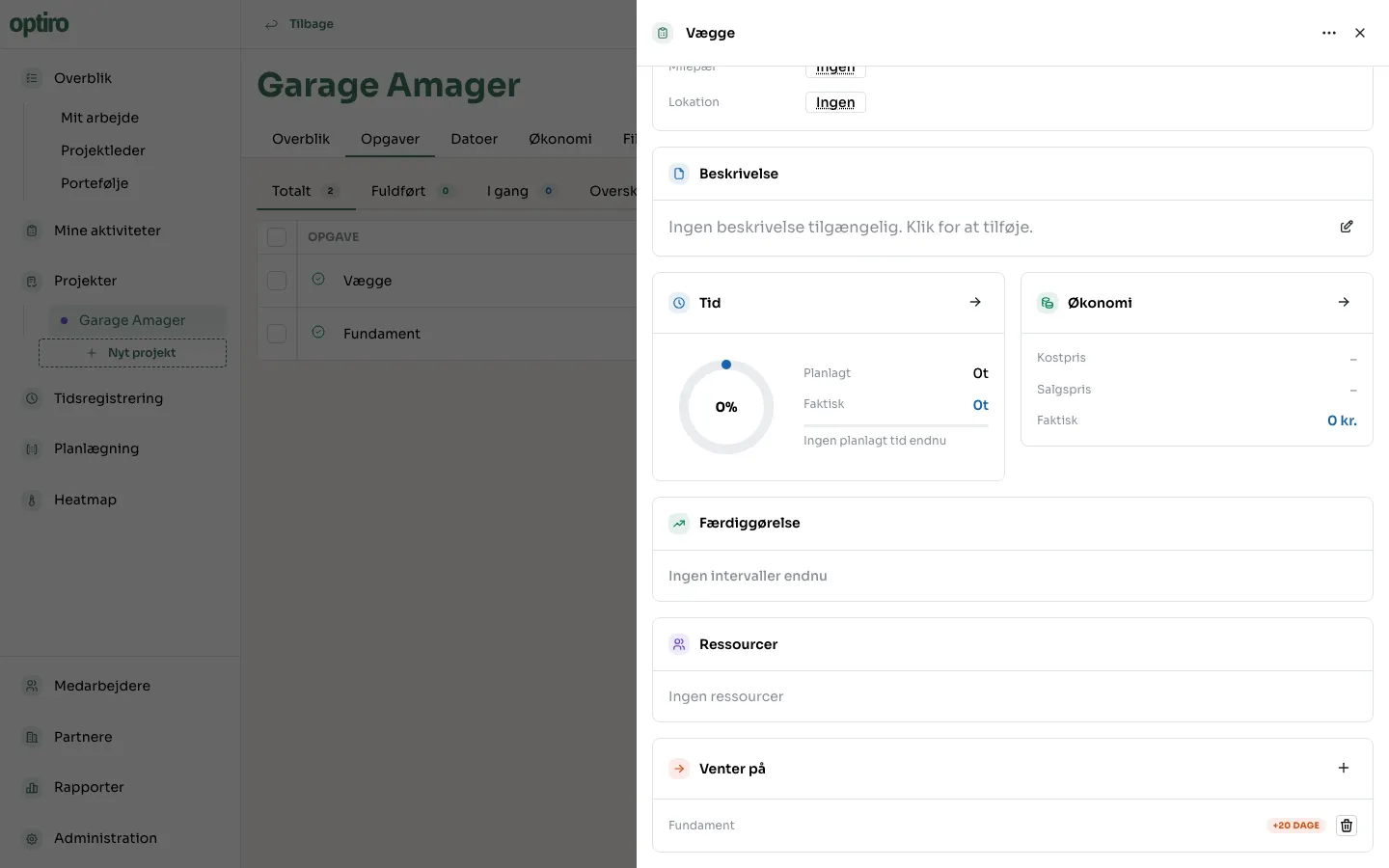Click the Beskrivelse placeholder text to add description
The image size is (1389, 868).
coord(851,228)
